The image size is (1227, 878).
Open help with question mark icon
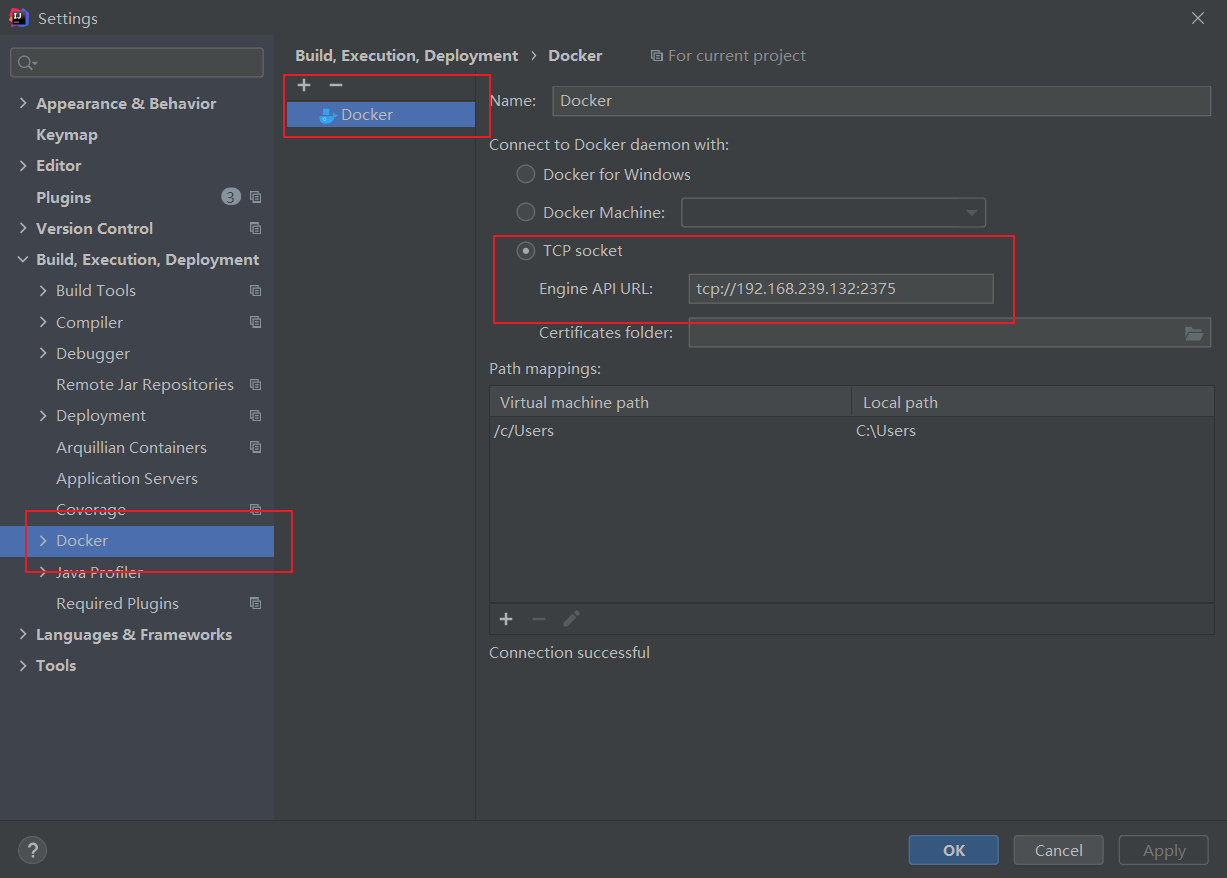(32, 850)
